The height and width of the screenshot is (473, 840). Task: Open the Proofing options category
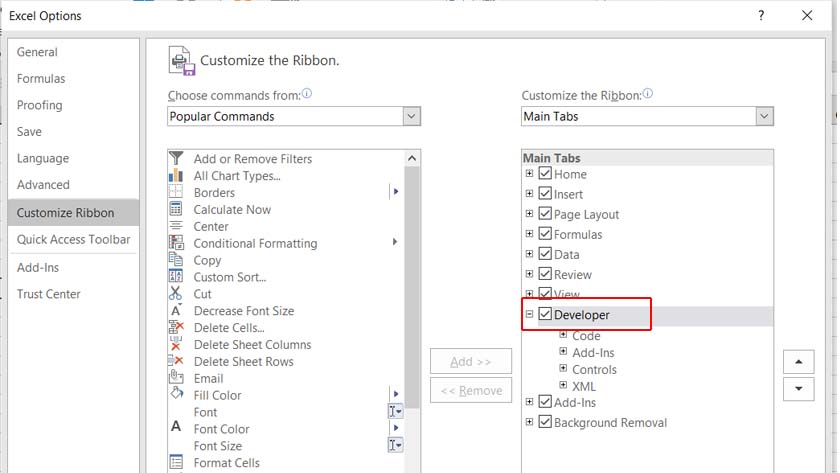point(73,105)
